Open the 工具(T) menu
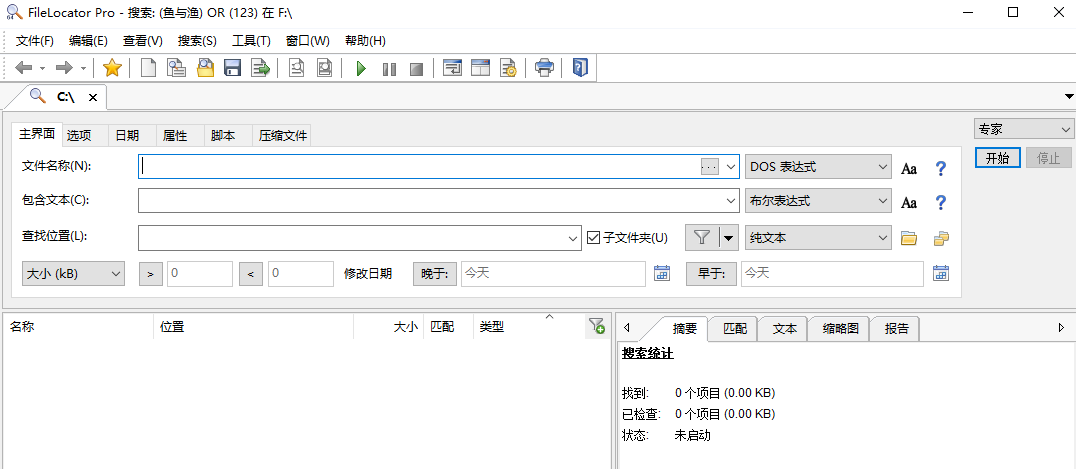 [x=251, y=41]
